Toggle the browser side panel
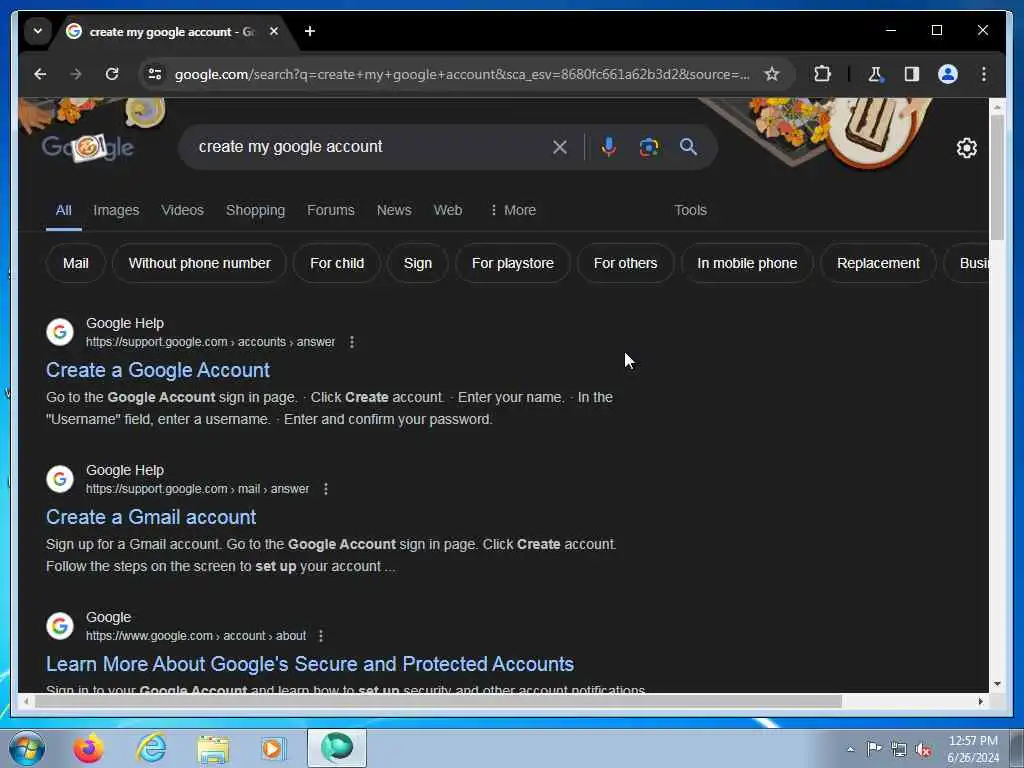This screenshot has height=768, width=1024. [912, 74]
